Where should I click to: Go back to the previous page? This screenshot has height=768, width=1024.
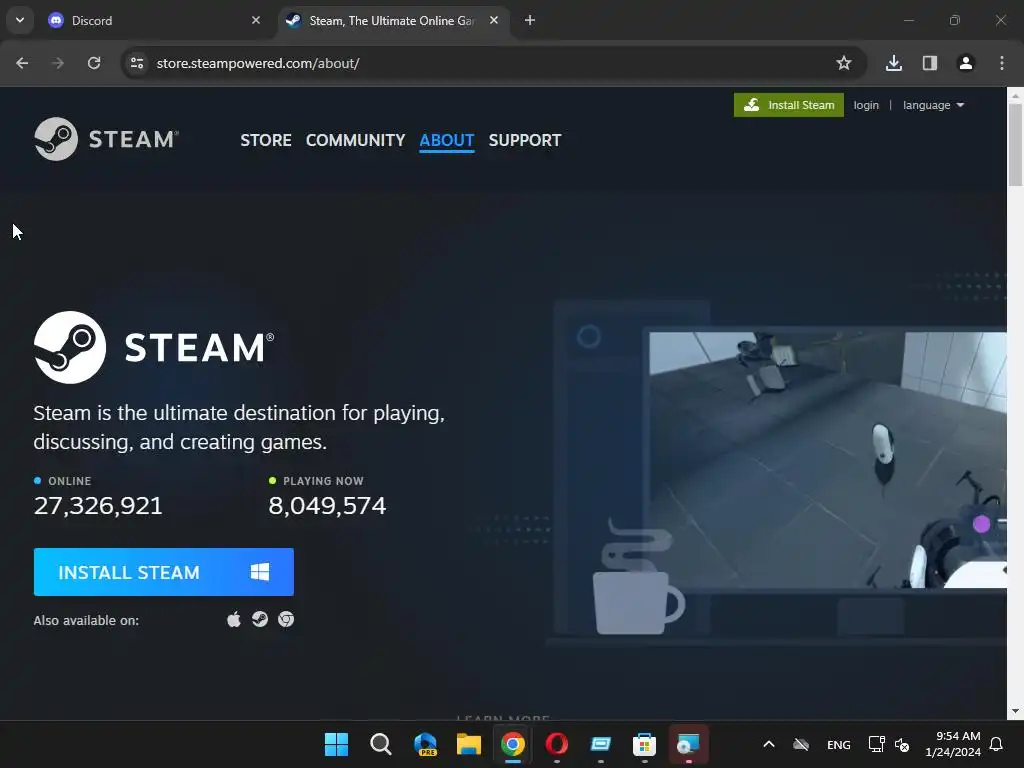22,63
